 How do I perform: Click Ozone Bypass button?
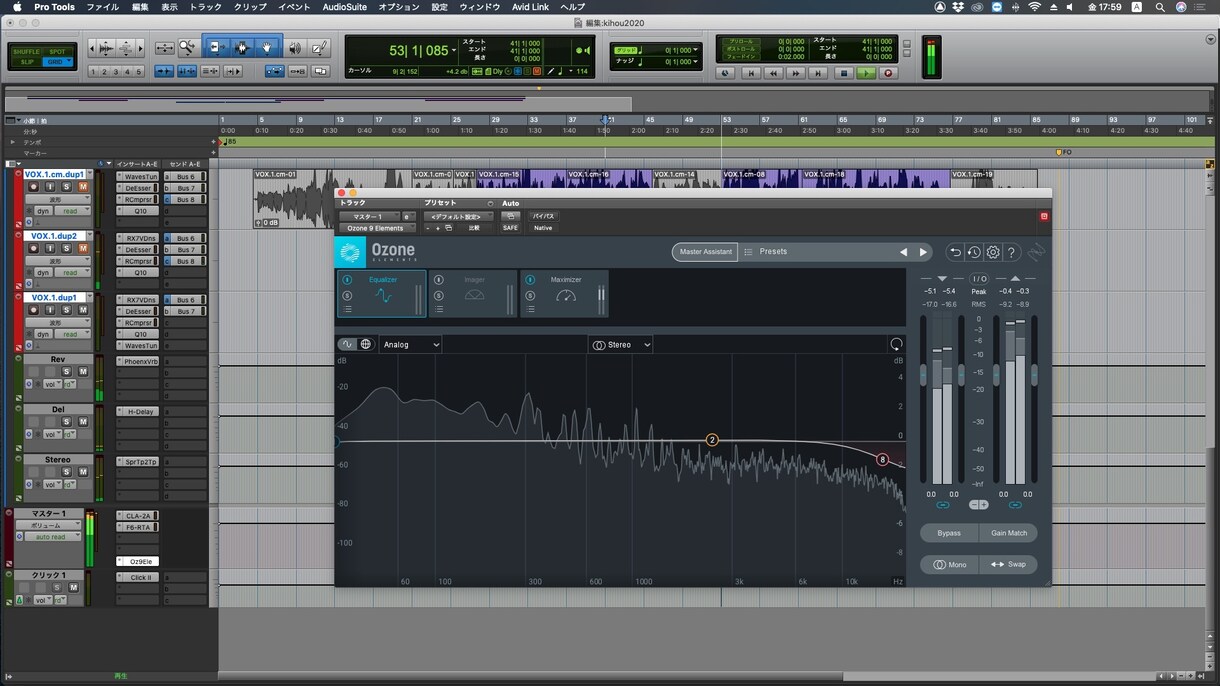[949, 533]
